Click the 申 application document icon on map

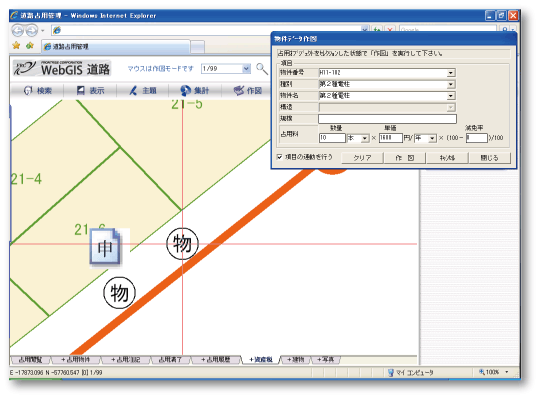(x=105, y=248)
